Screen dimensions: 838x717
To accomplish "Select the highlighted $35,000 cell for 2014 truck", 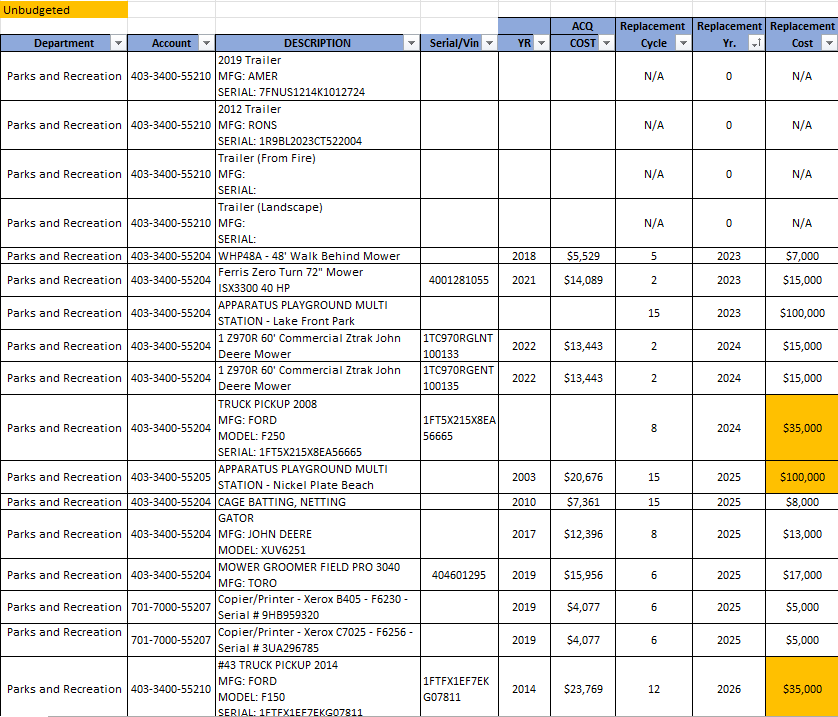I will (x=802, y=688).
